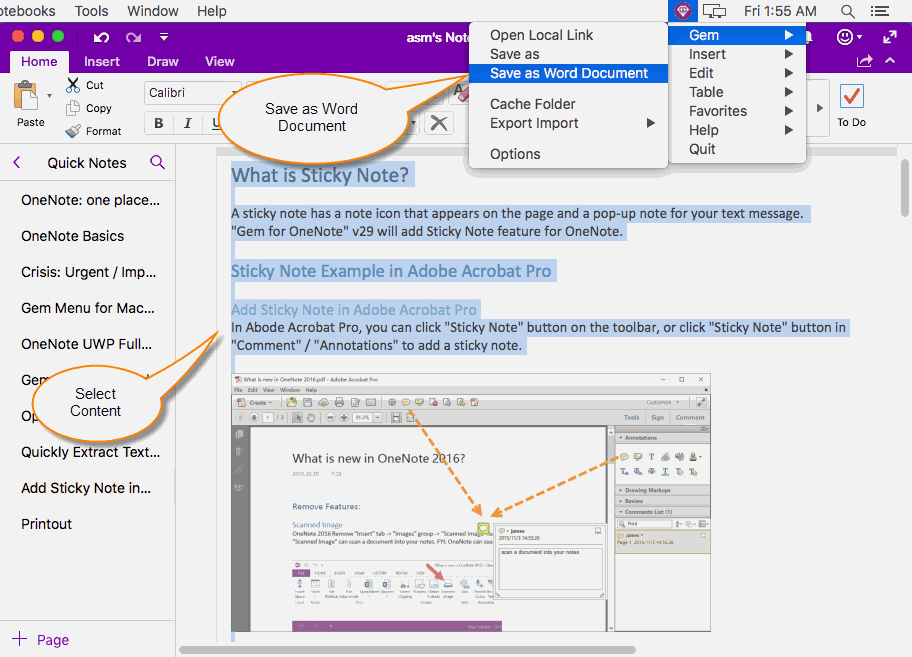
Task: Open Options in the Gem submenu
Action: 568,154
